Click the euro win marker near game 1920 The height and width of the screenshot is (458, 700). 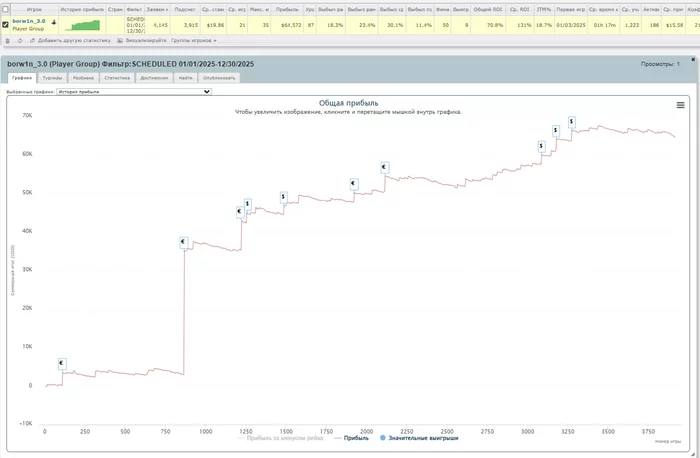point(354,183)
